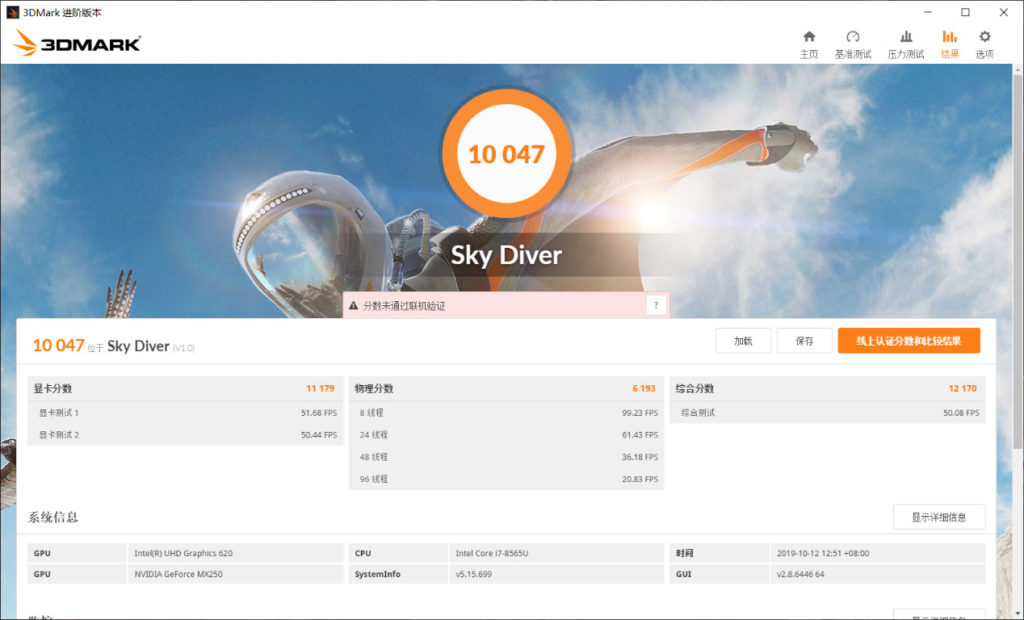Viewport: 1024px width, 620px height.
Task: Click the Intel(R) UHD Graphics 620 entry
Action: (183, 553)
